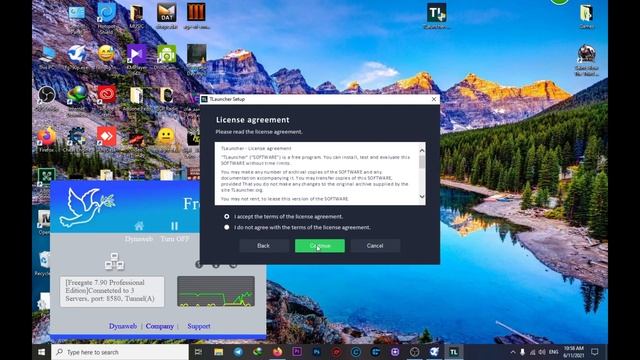
Task: Select the Firefox desktop icon
Action: [x=47, y=139]
